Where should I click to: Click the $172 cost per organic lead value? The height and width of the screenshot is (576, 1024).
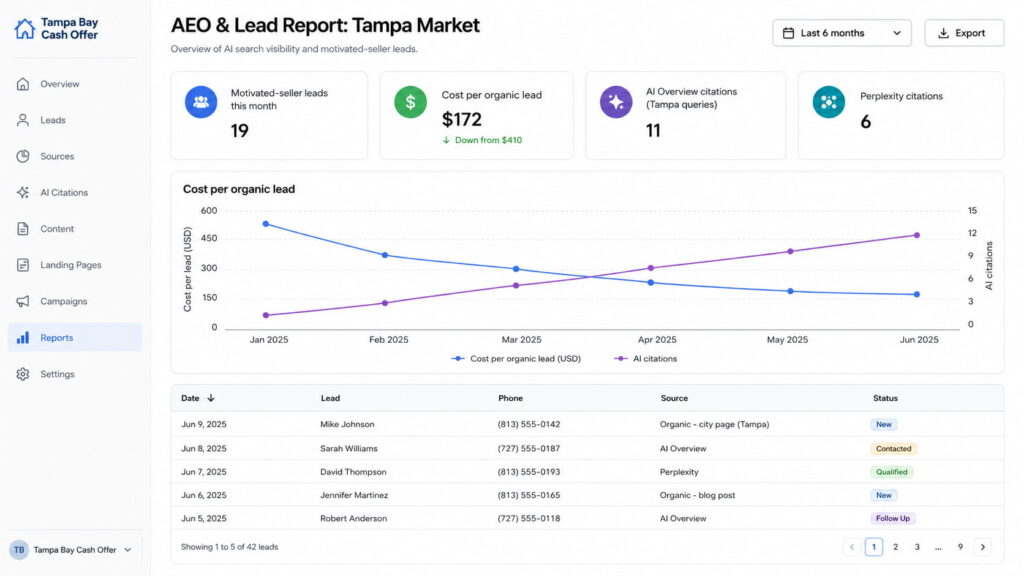point(462,120)
